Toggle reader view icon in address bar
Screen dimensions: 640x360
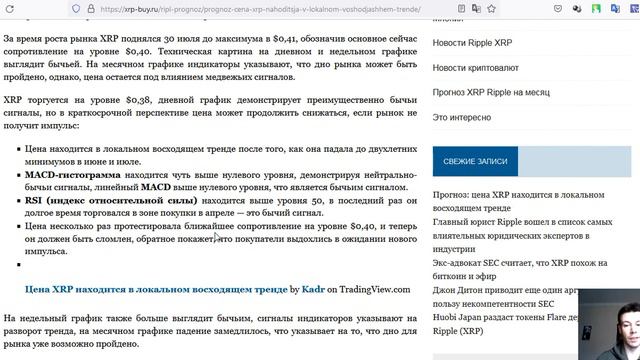(461, 9)
